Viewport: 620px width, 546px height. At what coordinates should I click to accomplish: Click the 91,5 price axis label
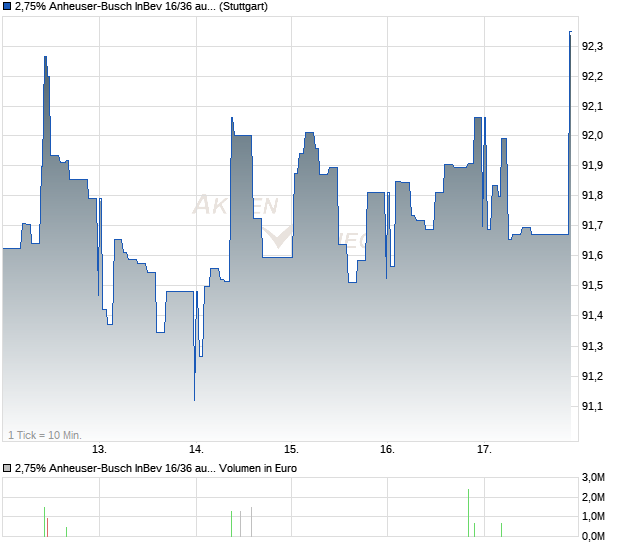(x=592, y=285)
